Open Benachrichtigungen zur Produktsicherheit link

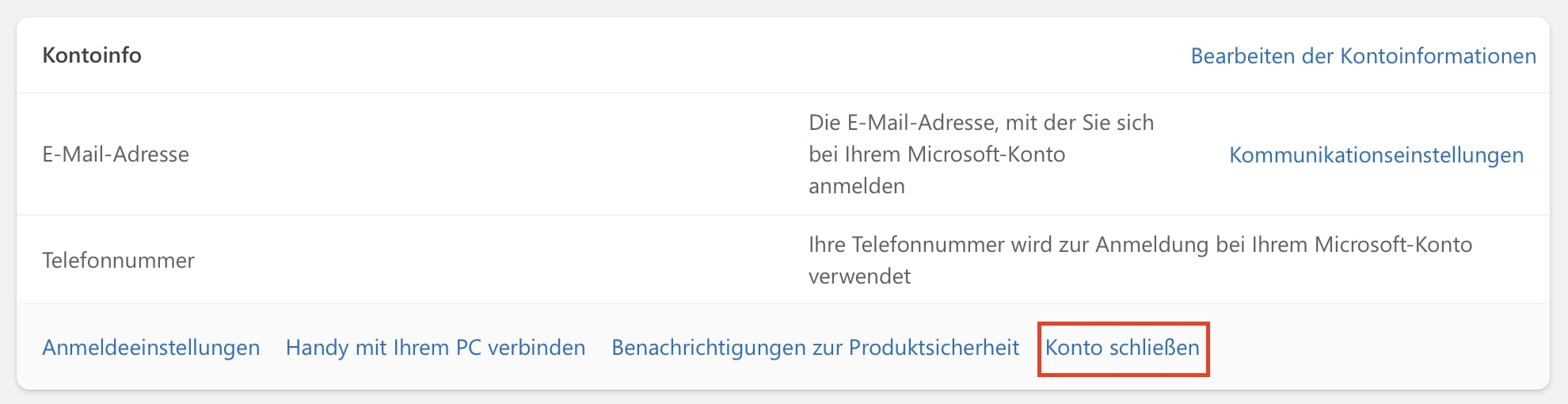(815, 348)
